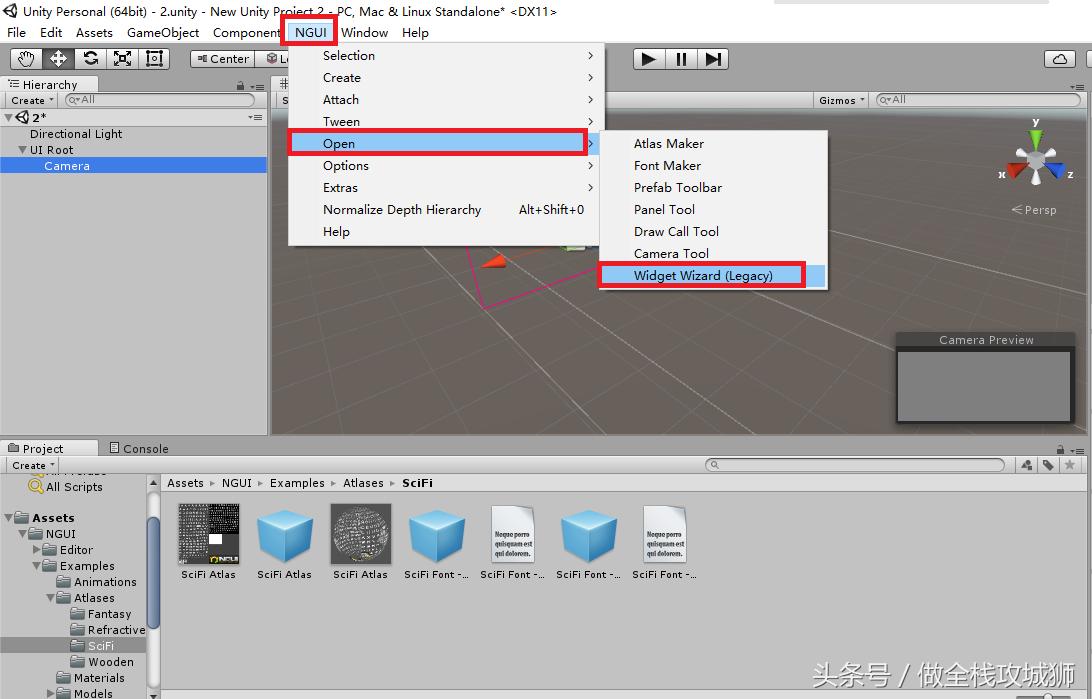Open the Gizmos dropdown
Viewport: 1092px width, 699px height.
pyautogui.click(x=841, y=100)
